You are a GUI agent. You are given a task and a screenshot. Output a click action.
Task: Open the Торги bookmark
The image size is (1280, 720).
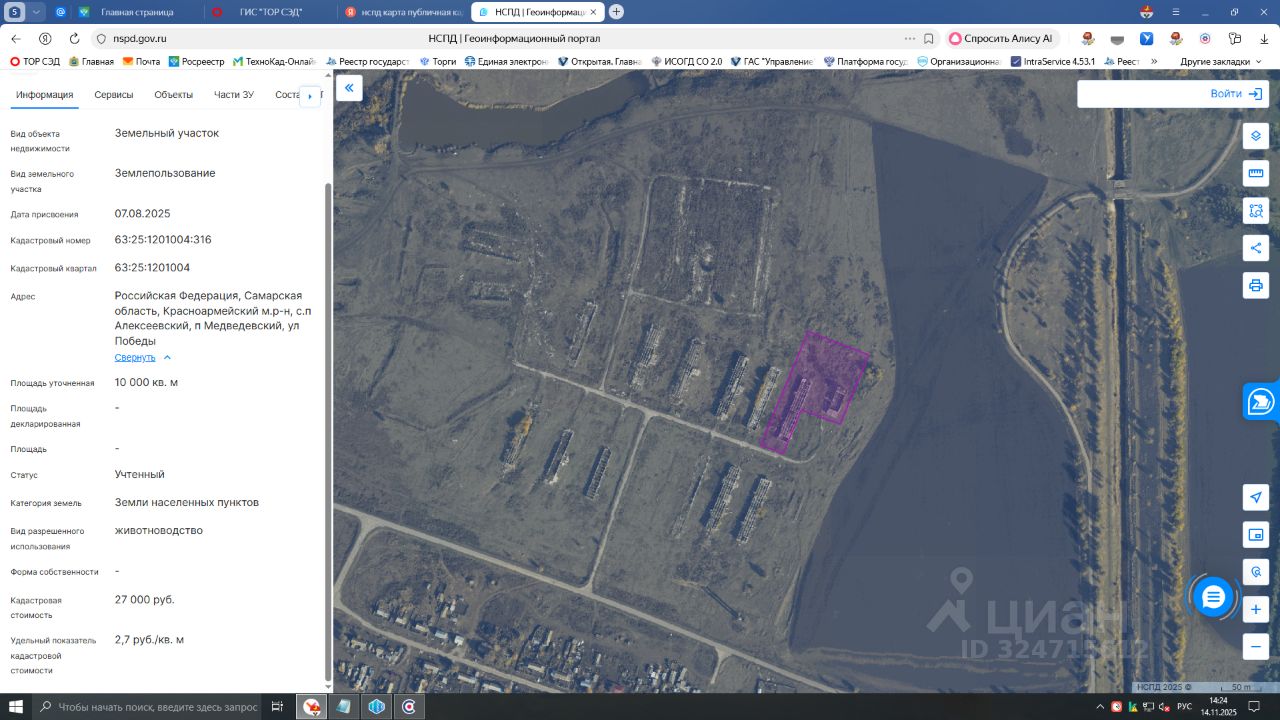tap(438, 61)
